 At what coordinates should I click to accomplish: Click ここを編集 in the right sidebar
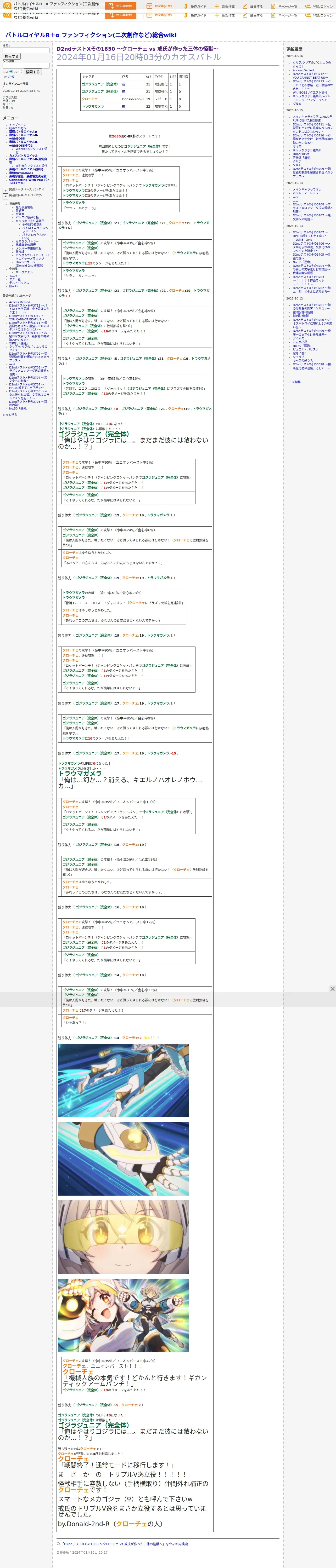(293, 382)
